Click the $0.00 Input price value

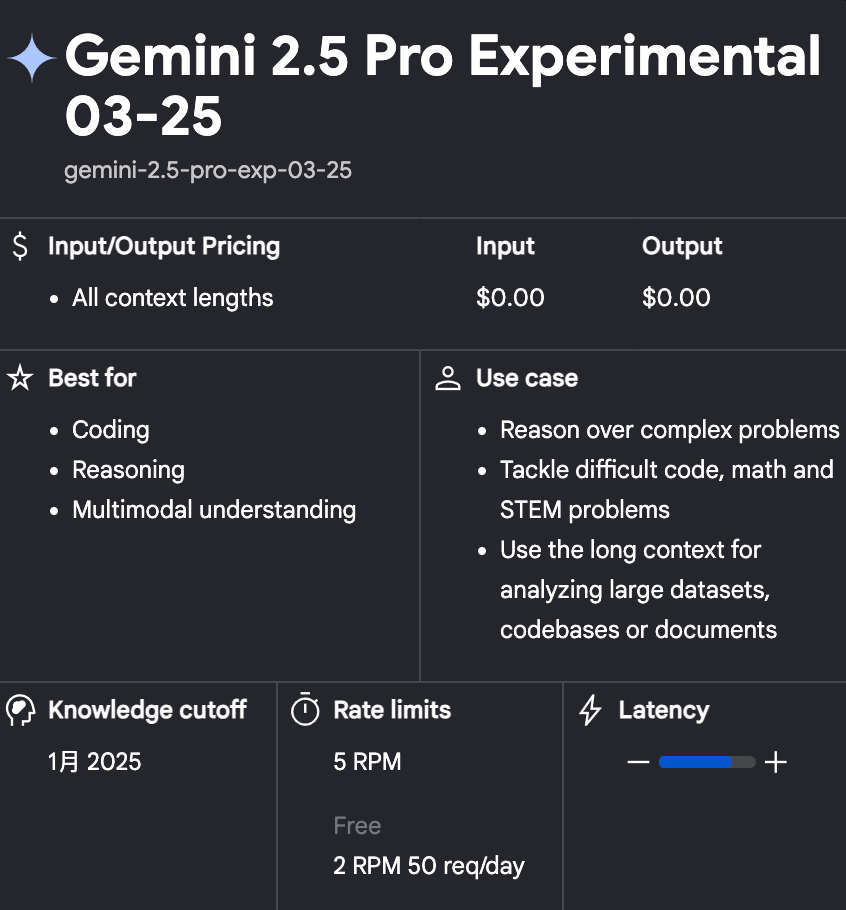coord(510,297)
